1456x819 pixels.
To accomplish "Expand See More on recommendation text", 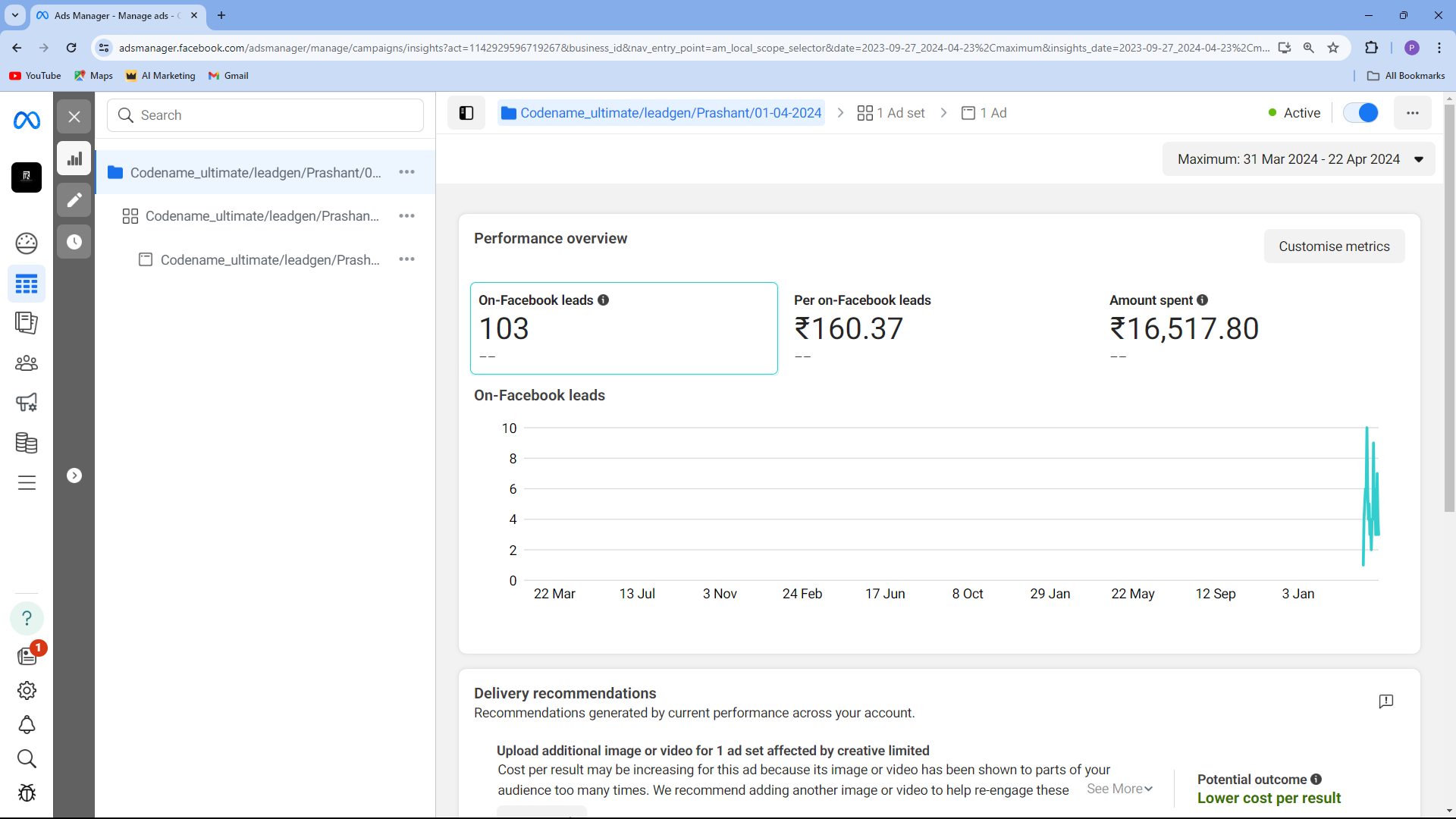I will click(1120, 789).
